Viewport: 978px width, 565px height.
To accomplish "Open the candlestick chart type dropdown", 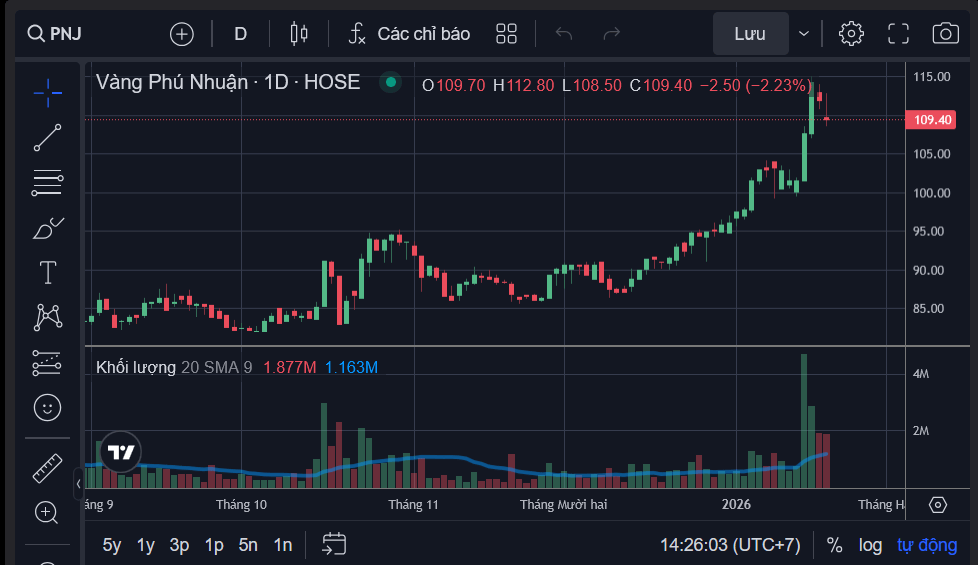I will tap(298, 34).
